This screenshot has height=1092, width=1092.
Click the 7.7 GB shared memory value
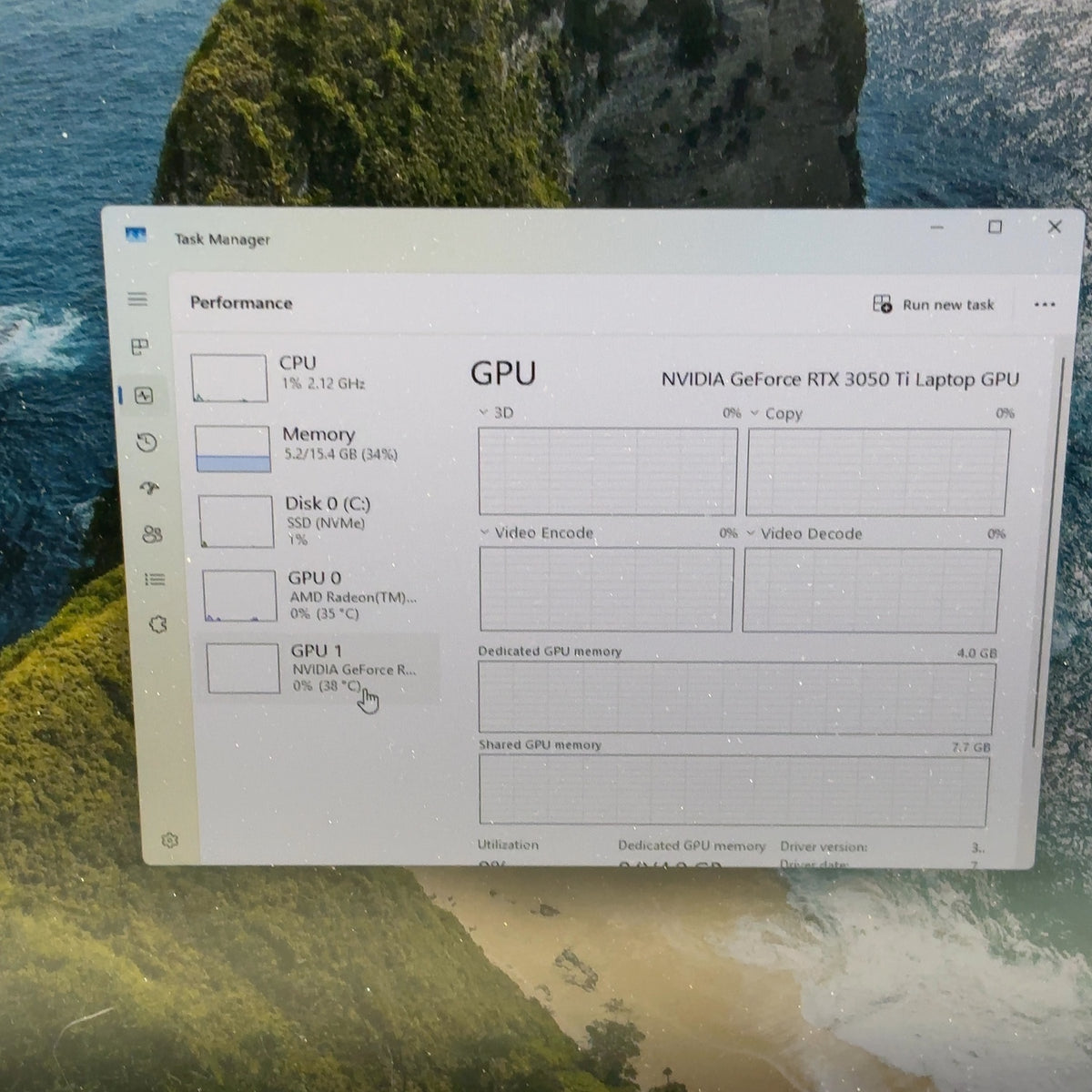tap(970, 747)
